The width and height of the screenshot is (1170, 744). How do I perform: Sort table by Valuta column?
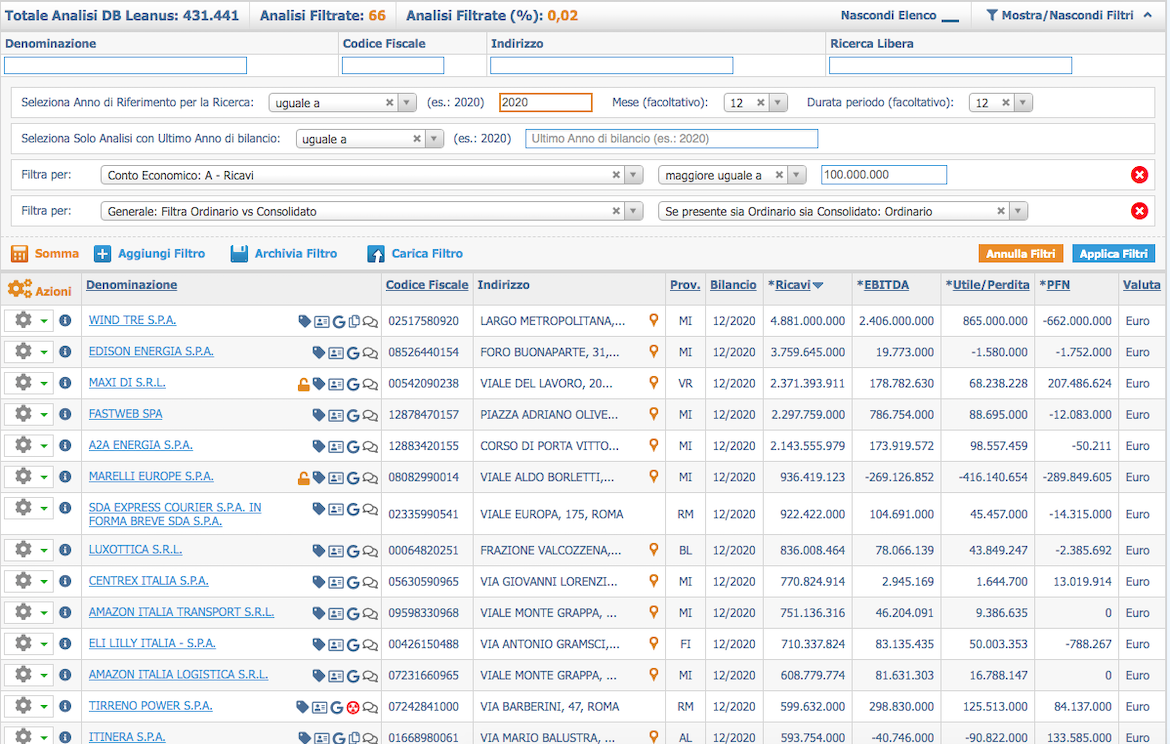click(x=1142, y=285)
